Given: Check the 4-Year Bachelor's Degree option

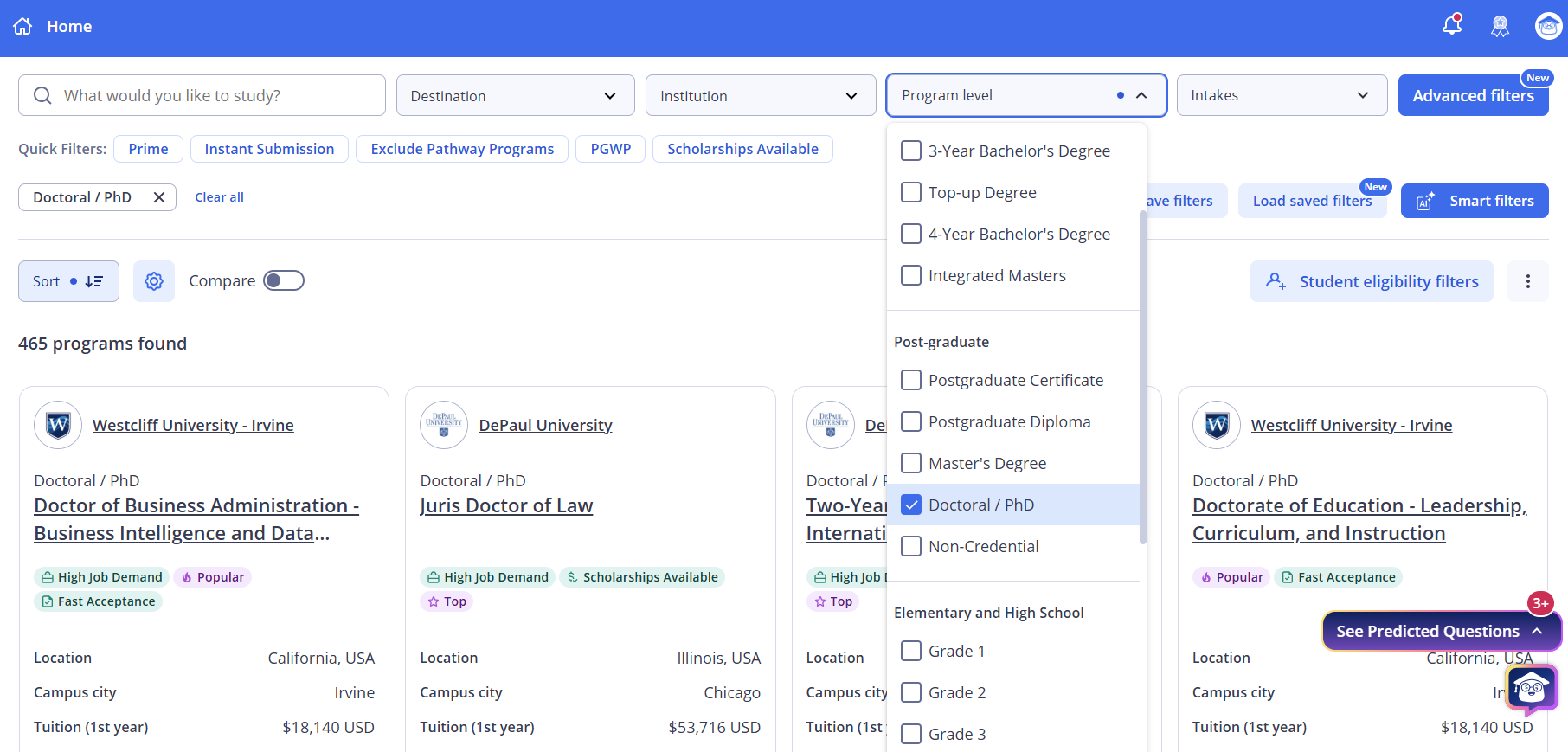Looking at the screenshot, I should (911, 234).
